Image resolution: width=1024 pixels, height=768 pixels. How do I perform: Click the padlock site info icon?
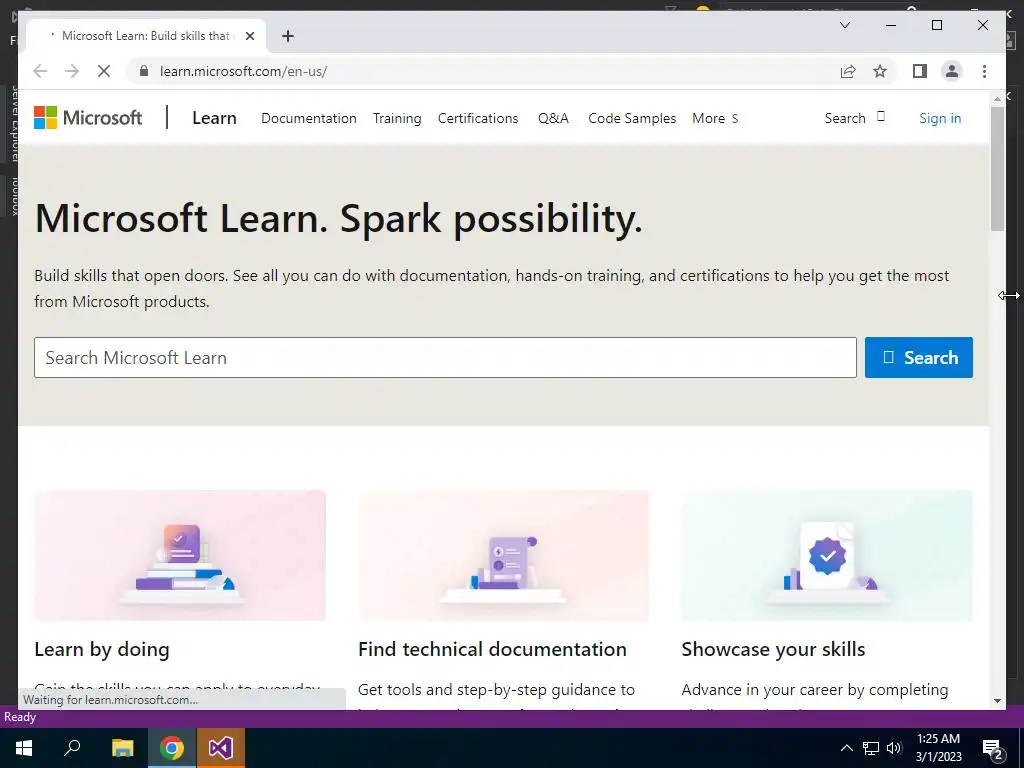(x=144, y=71)
